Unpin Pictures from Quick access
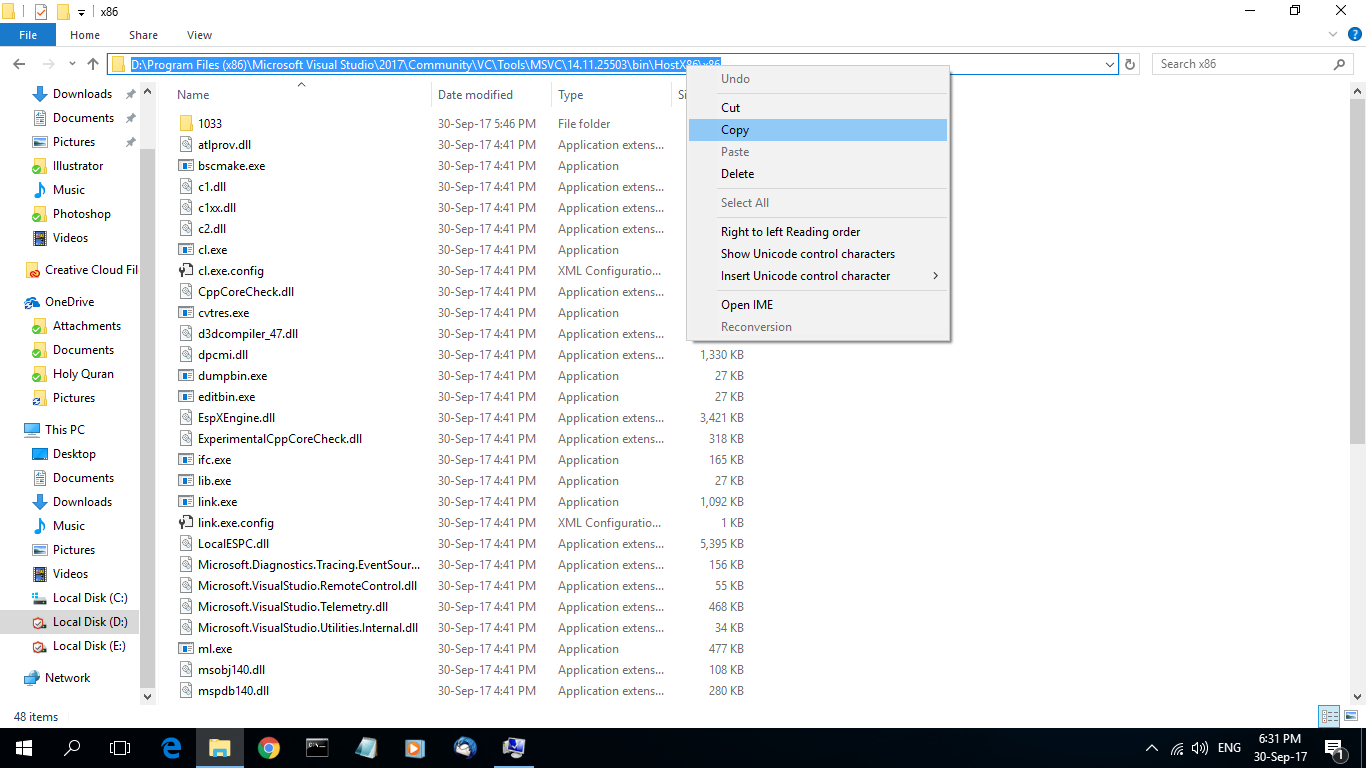This screenshot has width=1366, height=768. pyautogui.click(x=129, y=141)
